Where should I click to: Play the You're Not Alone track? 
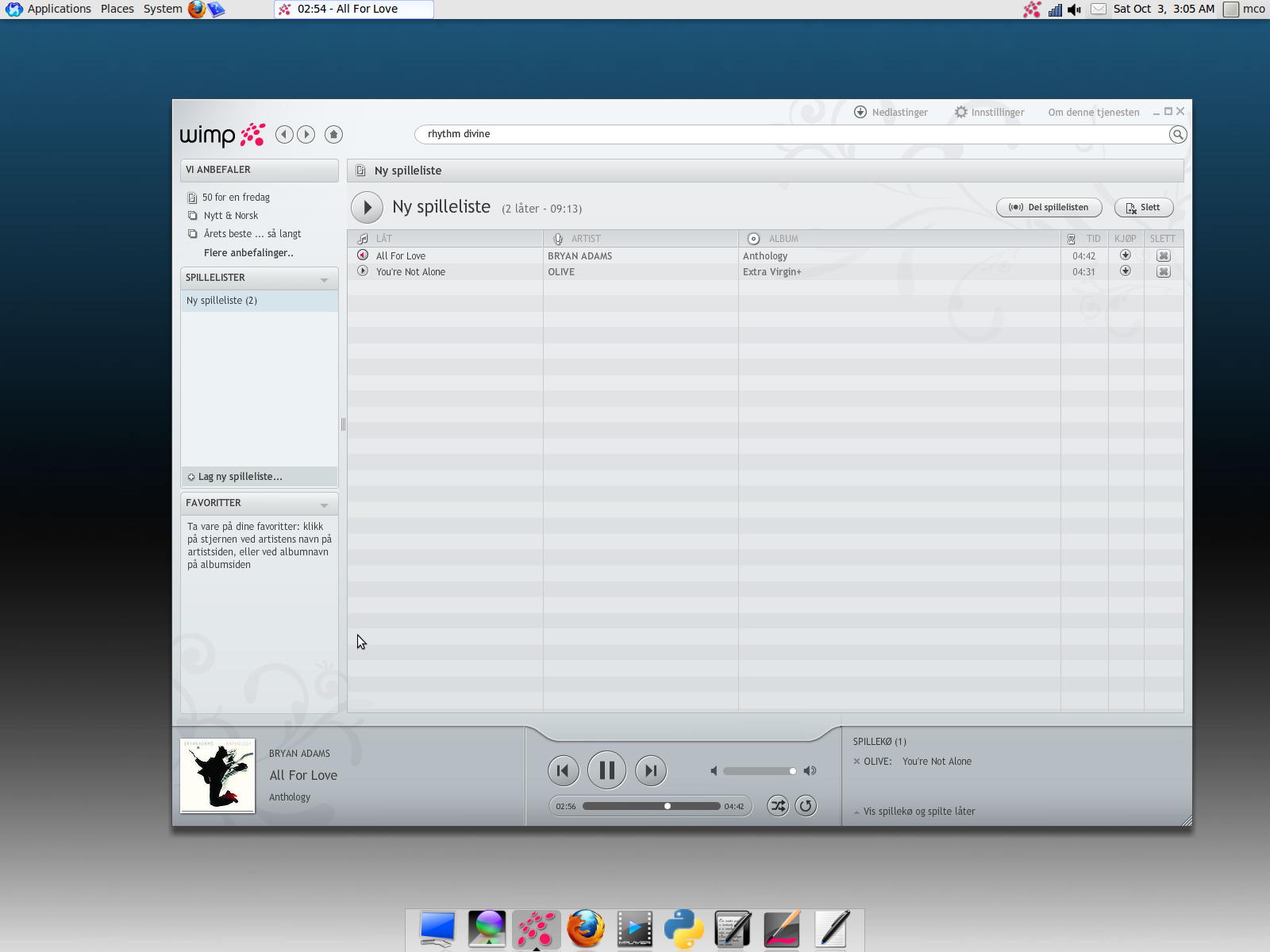363,271
